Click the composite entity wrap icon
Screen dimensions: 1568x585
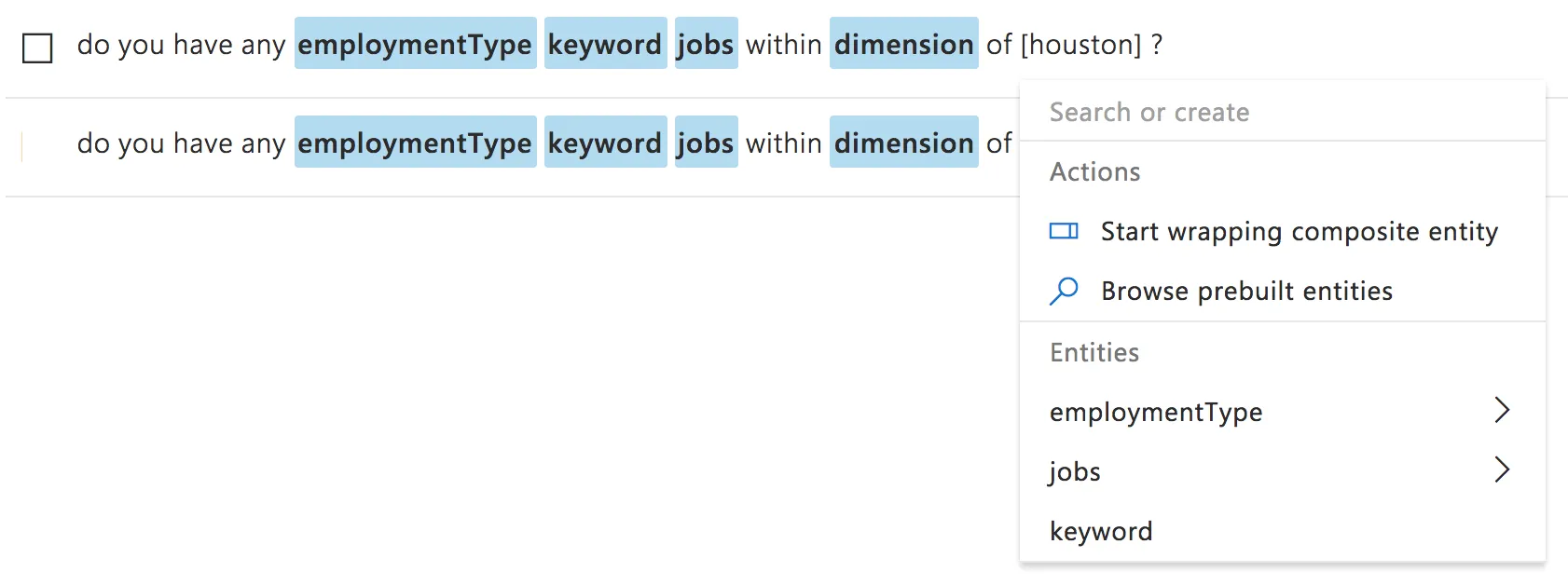(x=1064, y=231)
